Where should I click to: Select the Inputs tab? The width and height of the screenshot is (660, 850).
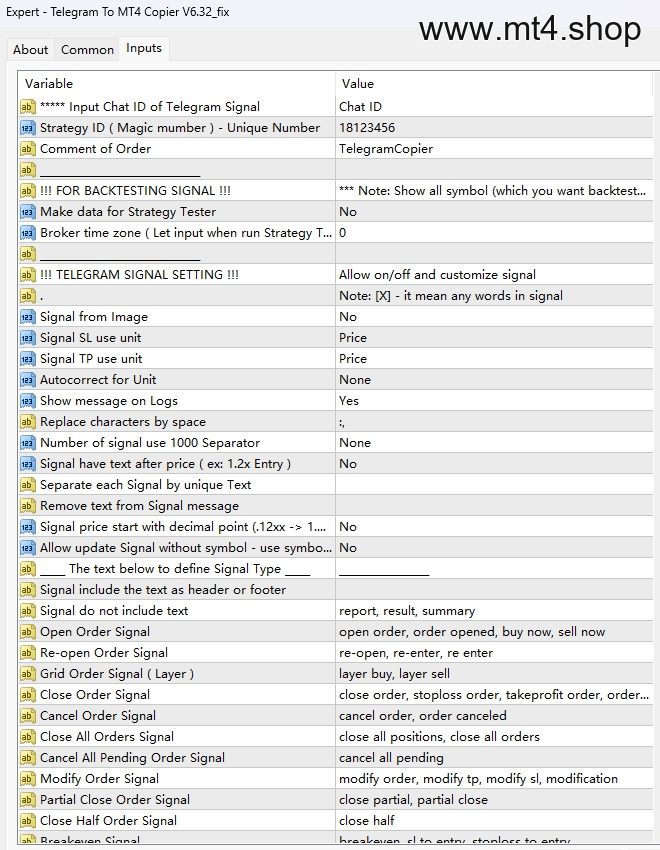144,48
